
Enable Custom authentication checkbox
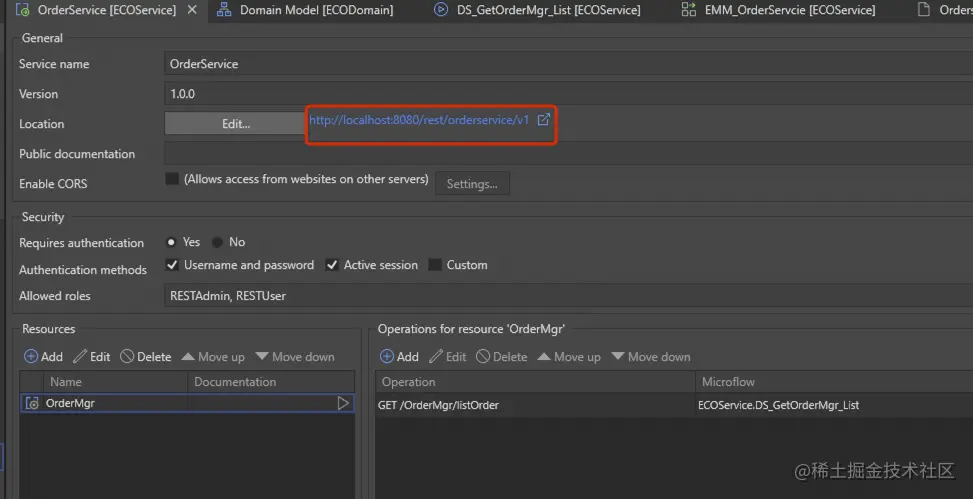tap(435, 265)
